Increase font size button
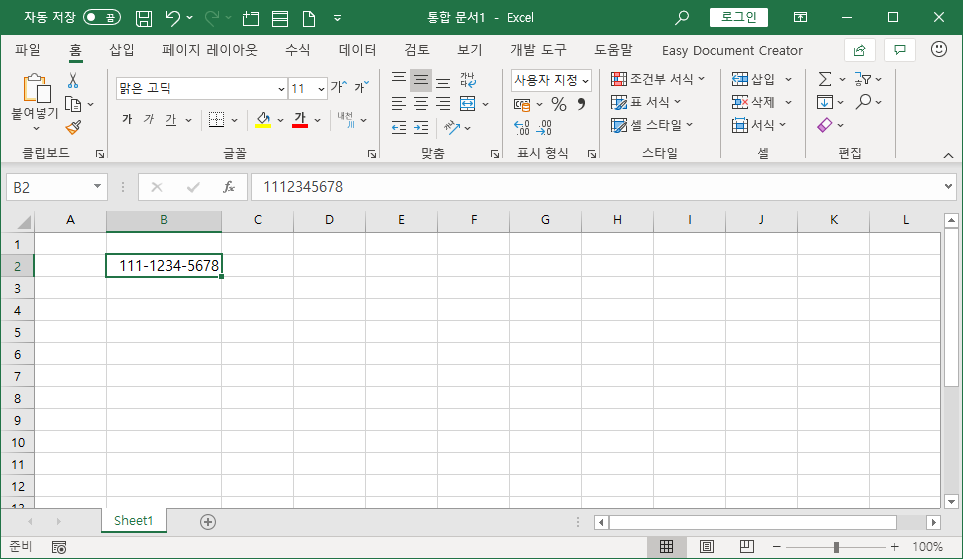The width and height of the screenshot is (963, 559). tap(339, 88)
